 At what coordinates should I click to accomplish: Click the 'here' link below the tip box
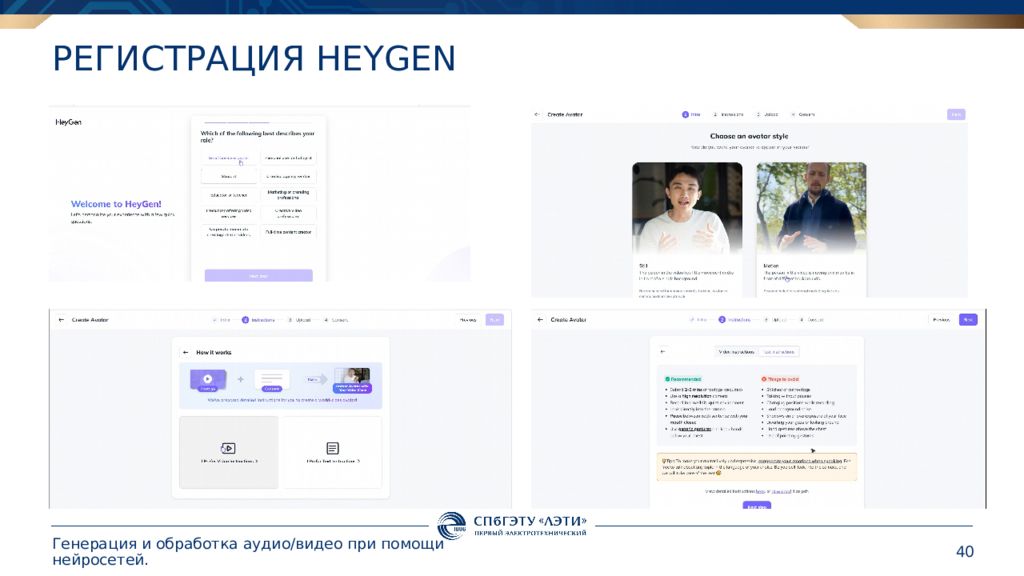pos(760,491)
